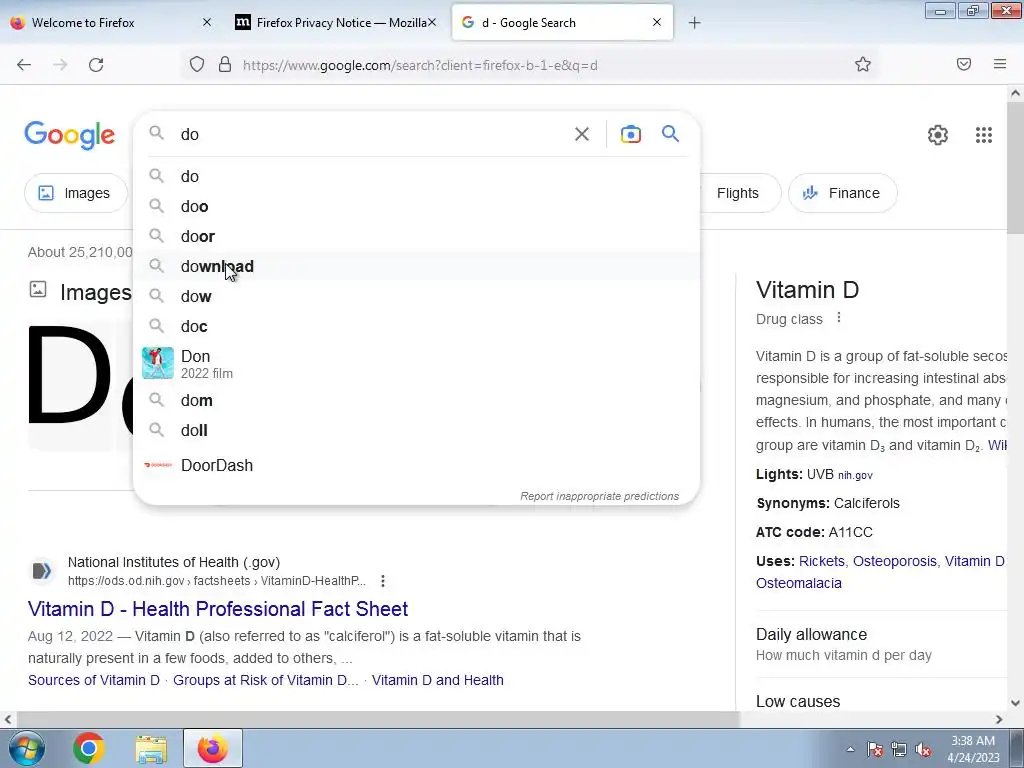Screen dimensions: 1024x768
Task: Select the DoorDash suggestion
Action: tap(416, 466)
